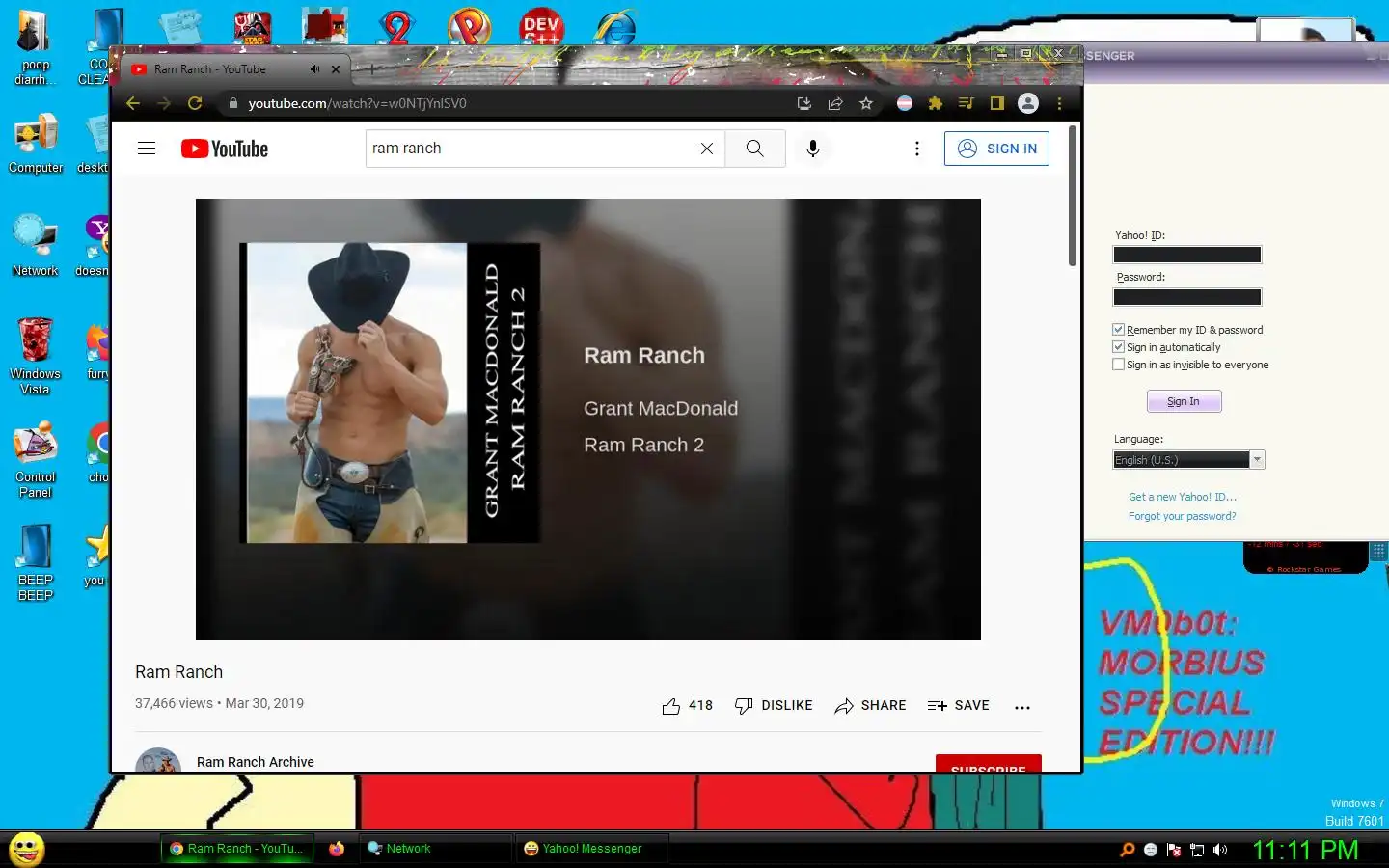The width and height of the screenshot is (1389, 868).
Task: Click SIGN IN button on YouTube
Action: click(x=996, y=149)
